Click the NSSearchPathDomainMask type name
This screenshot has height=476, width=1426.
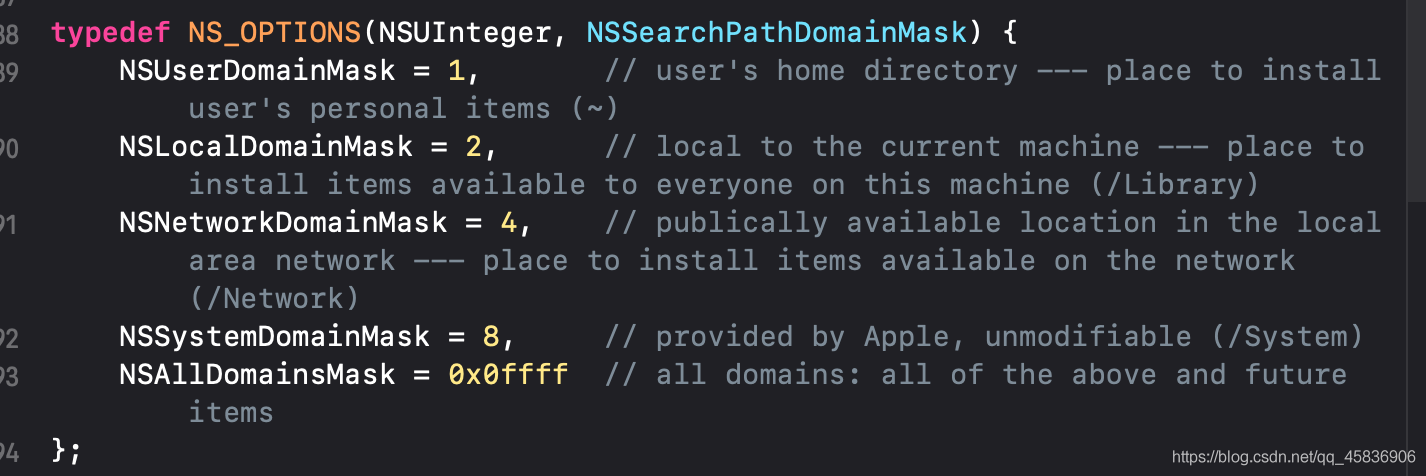point(777,33)
